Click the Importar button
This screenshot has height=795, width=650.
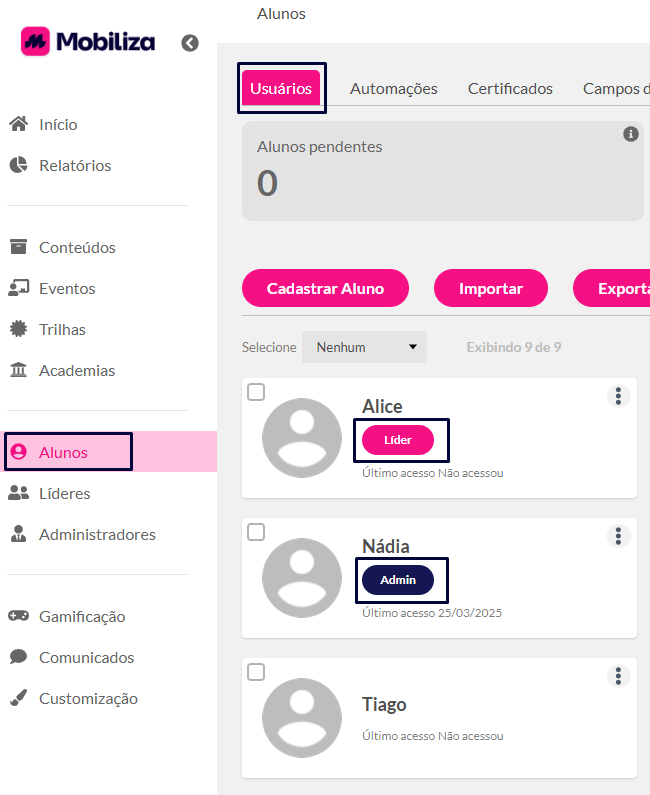pos(491,288)
